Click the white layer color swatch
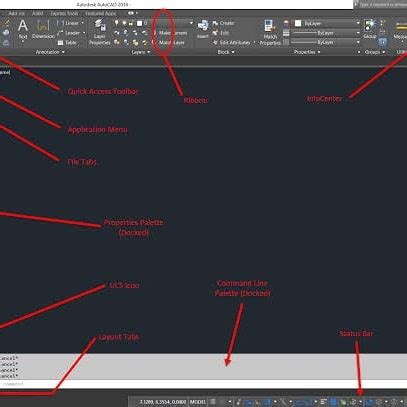The width and height of the screenshot is (407, 407). click(140, 23)
